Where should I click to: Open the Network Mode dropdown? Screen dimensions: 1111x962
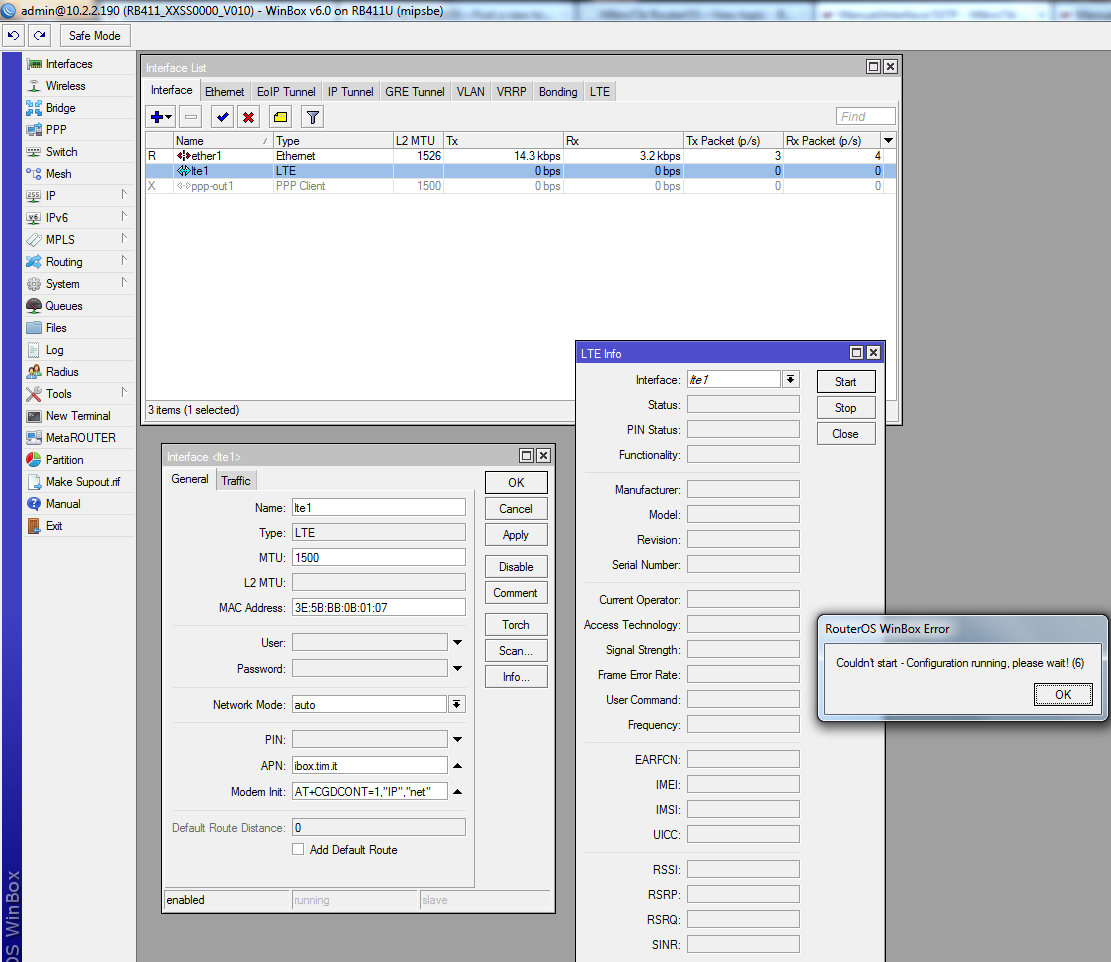(457, 705)
